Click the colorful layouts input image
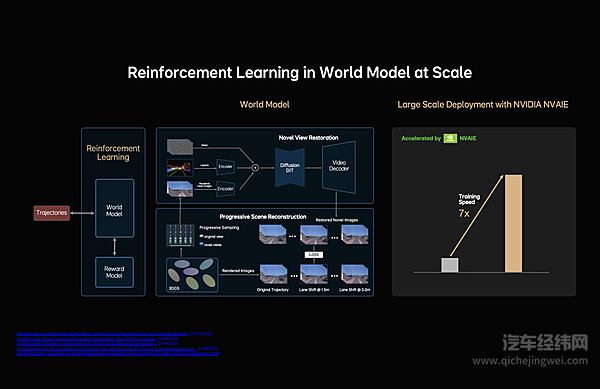The image size is (600, 389). 180,168
